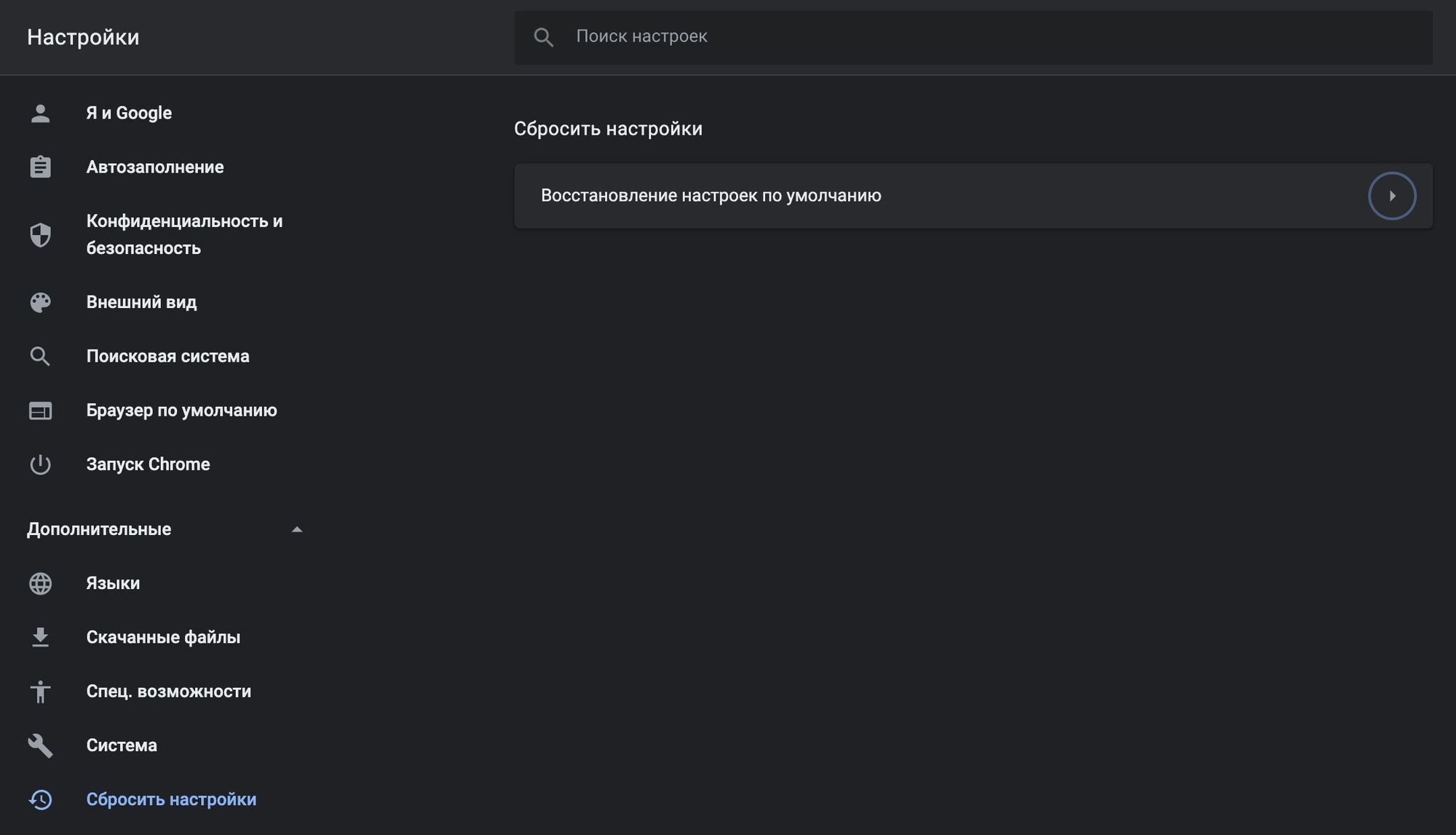Click the magnifier icon beside Поисковая система
Viewport: 1456px width, 835px height.
(x=40, y=356)
